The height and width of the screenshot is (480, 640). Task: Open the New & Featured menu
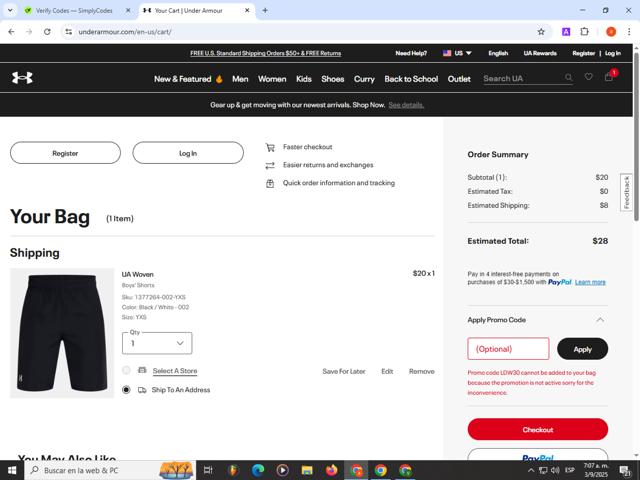pos(188,79)
